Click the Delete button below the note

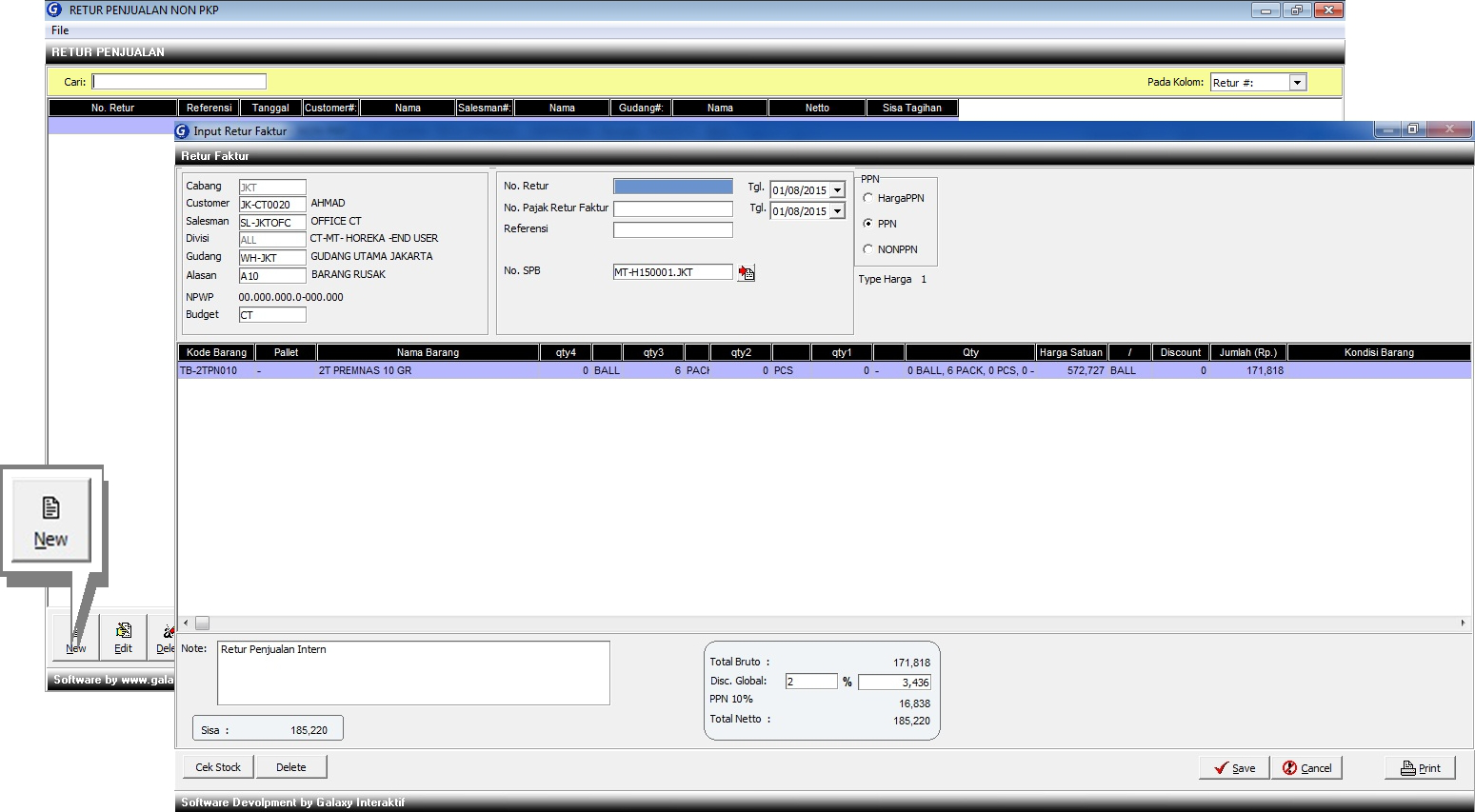(x=291, y=767)
